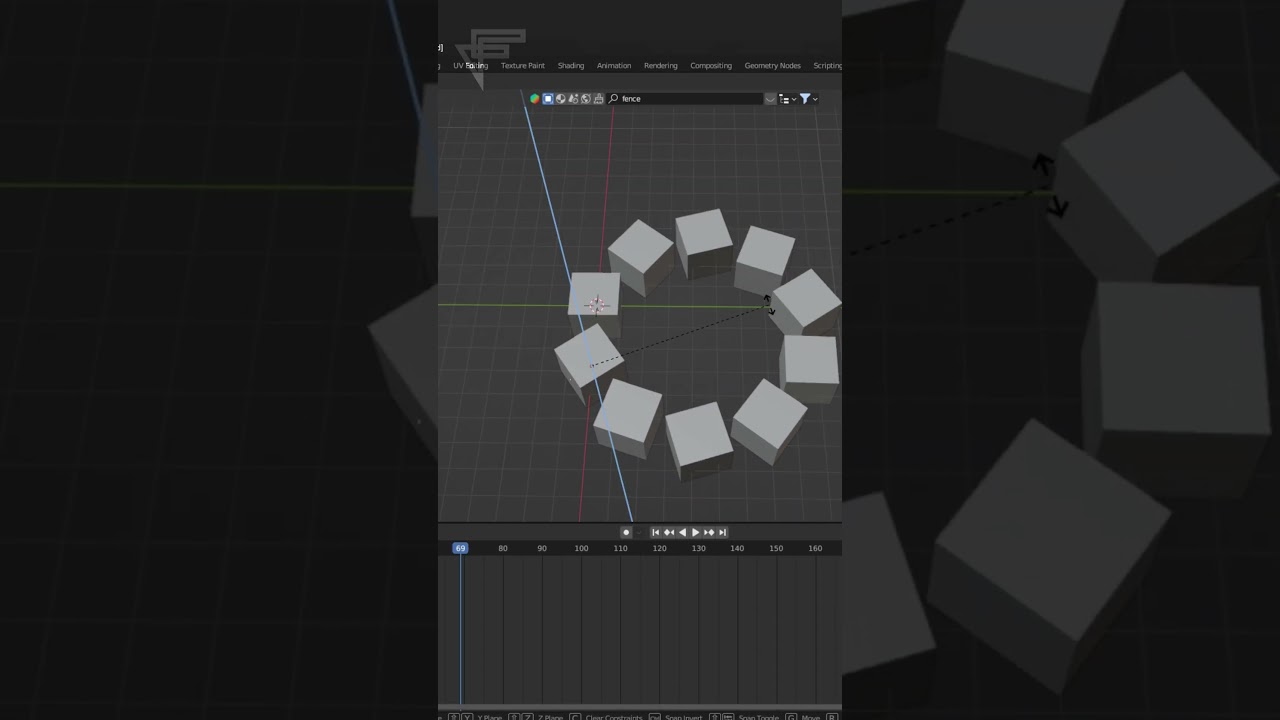Click frame 90 on the timeline ruler
Viewport: 1280px width, 720px height.
tap(542, 548)
